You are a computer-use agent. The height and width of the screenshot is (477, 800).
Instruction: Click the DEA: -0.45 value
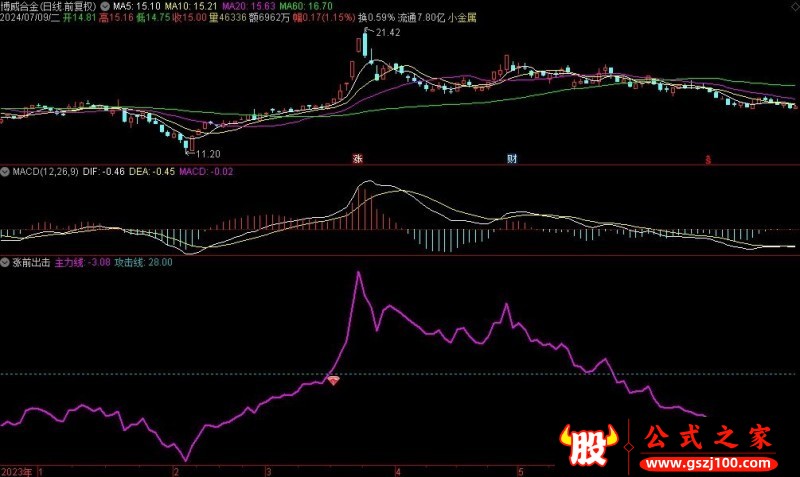pyautogui.click(x=152, y=172)
